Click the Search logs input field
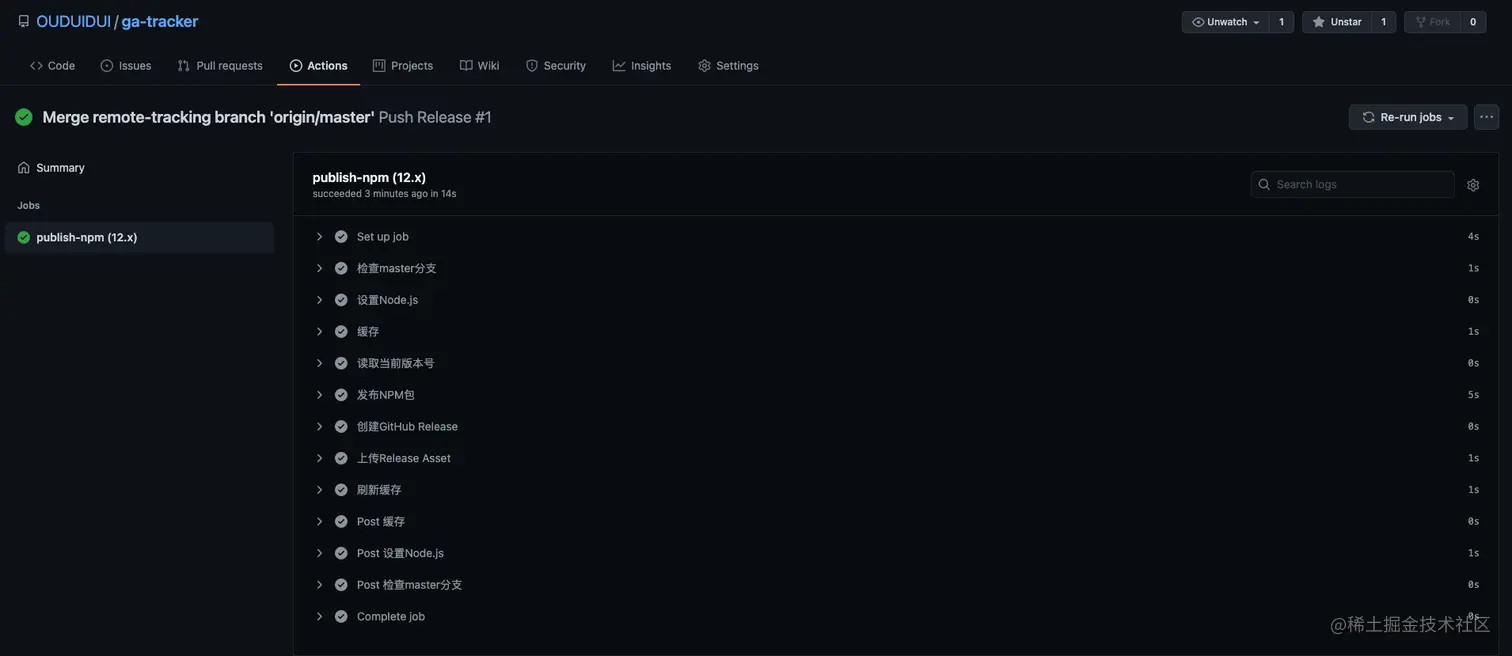Image resolution: width=1512 pixels, height=656 pixels. pyautogui.click(x=1352, y=184)
